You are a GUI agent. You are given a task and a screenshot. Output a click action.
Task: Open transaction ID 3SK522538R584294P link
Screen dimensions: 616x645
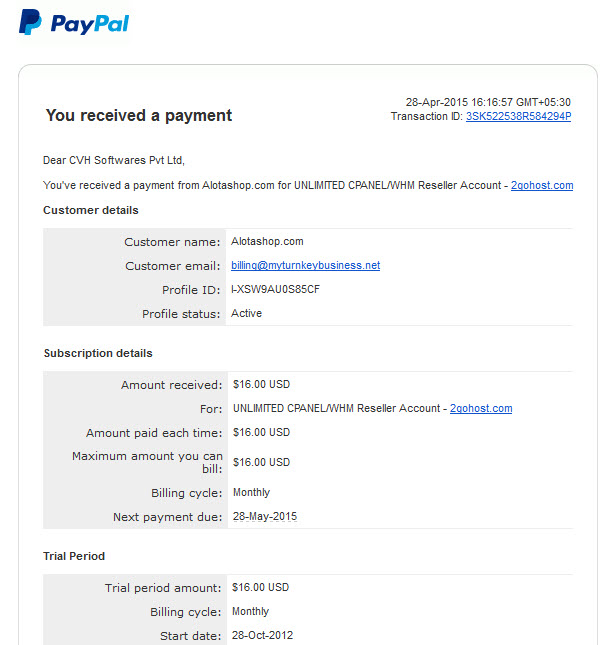point(518,116)
